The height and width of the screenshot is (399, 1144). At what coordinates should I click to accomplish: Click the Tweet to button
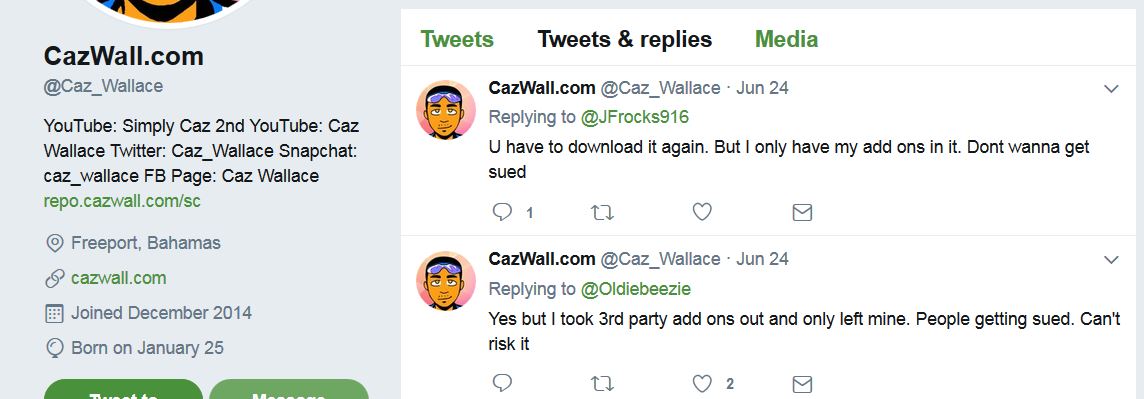coord(123,390)
